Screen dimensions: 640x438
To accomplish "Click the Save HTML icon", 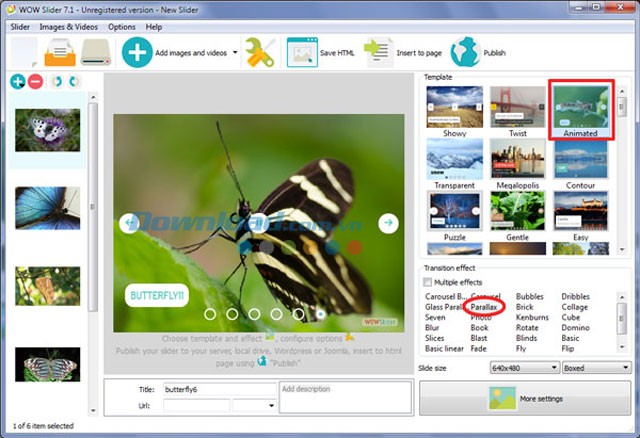I will pos(302,52).
